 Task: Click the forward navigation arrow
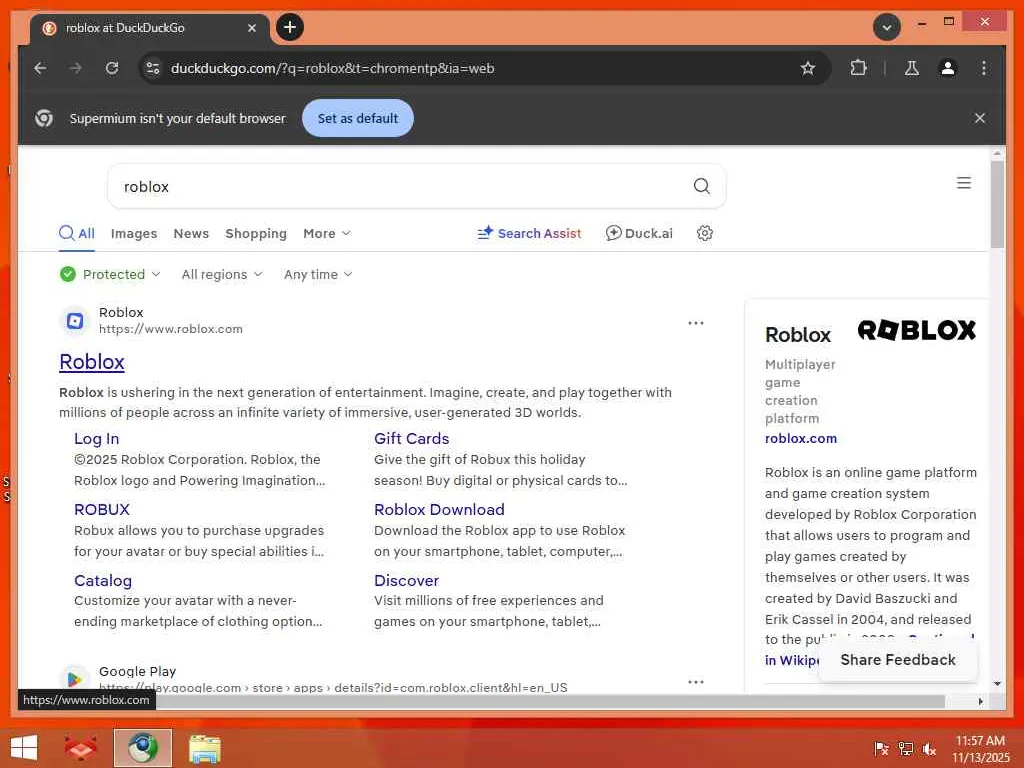tap(76, 68)
